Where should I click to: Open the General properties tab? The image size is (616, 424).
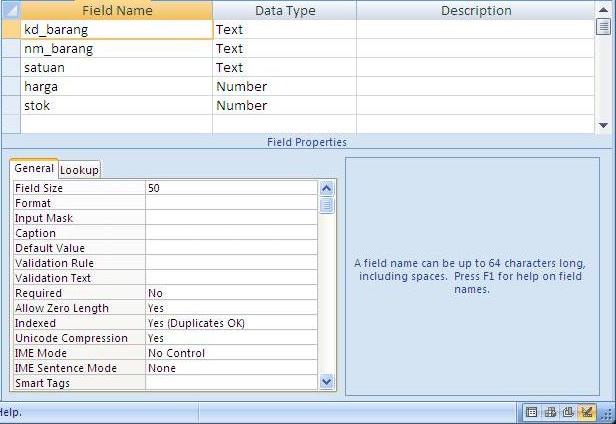click(x=34, y=168)
